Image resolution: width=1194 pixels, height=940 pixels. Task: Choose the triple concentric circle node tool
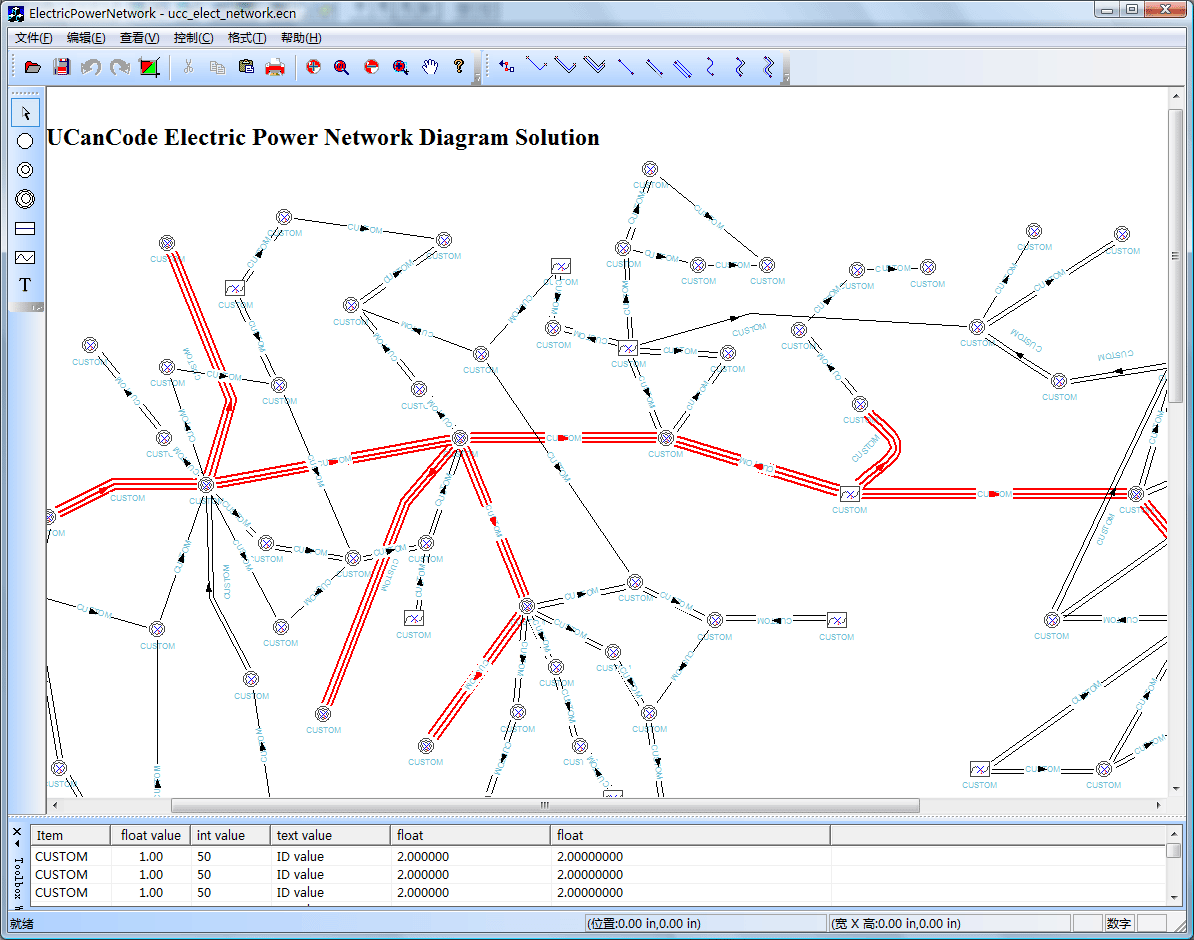coord(26,199)
